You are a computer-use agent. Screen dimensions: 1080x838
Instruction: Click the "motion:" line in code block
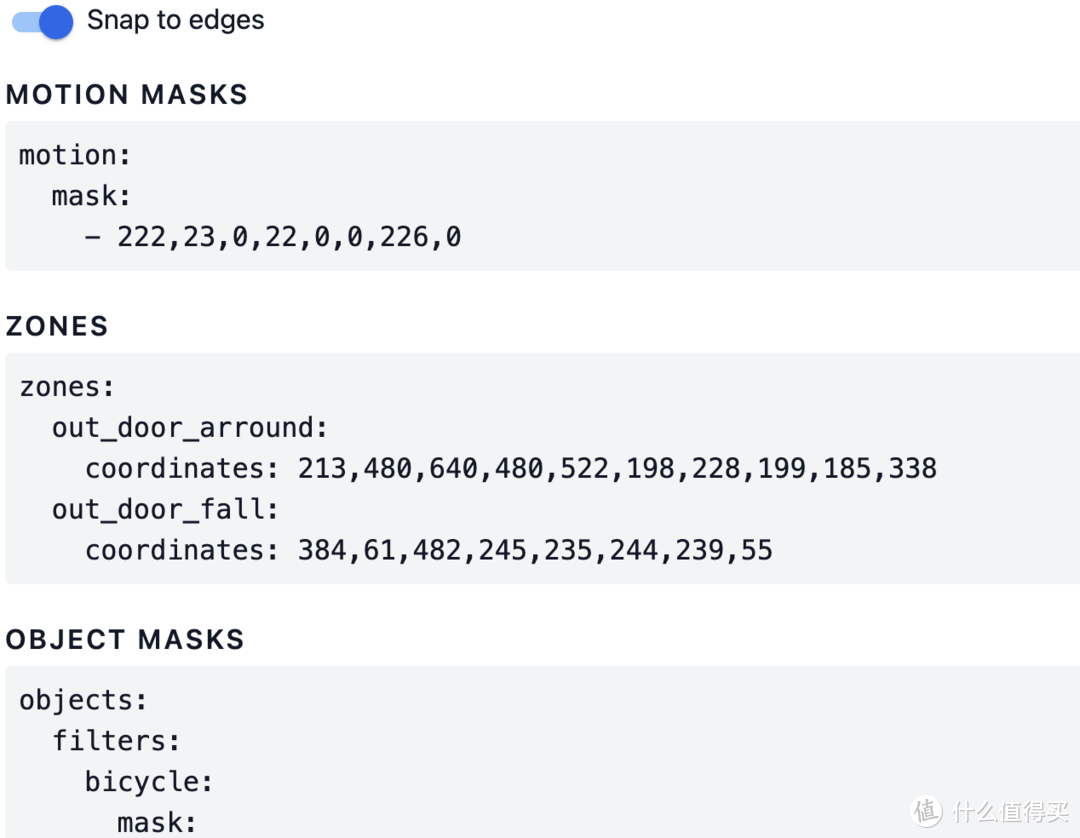coord(75,155)
